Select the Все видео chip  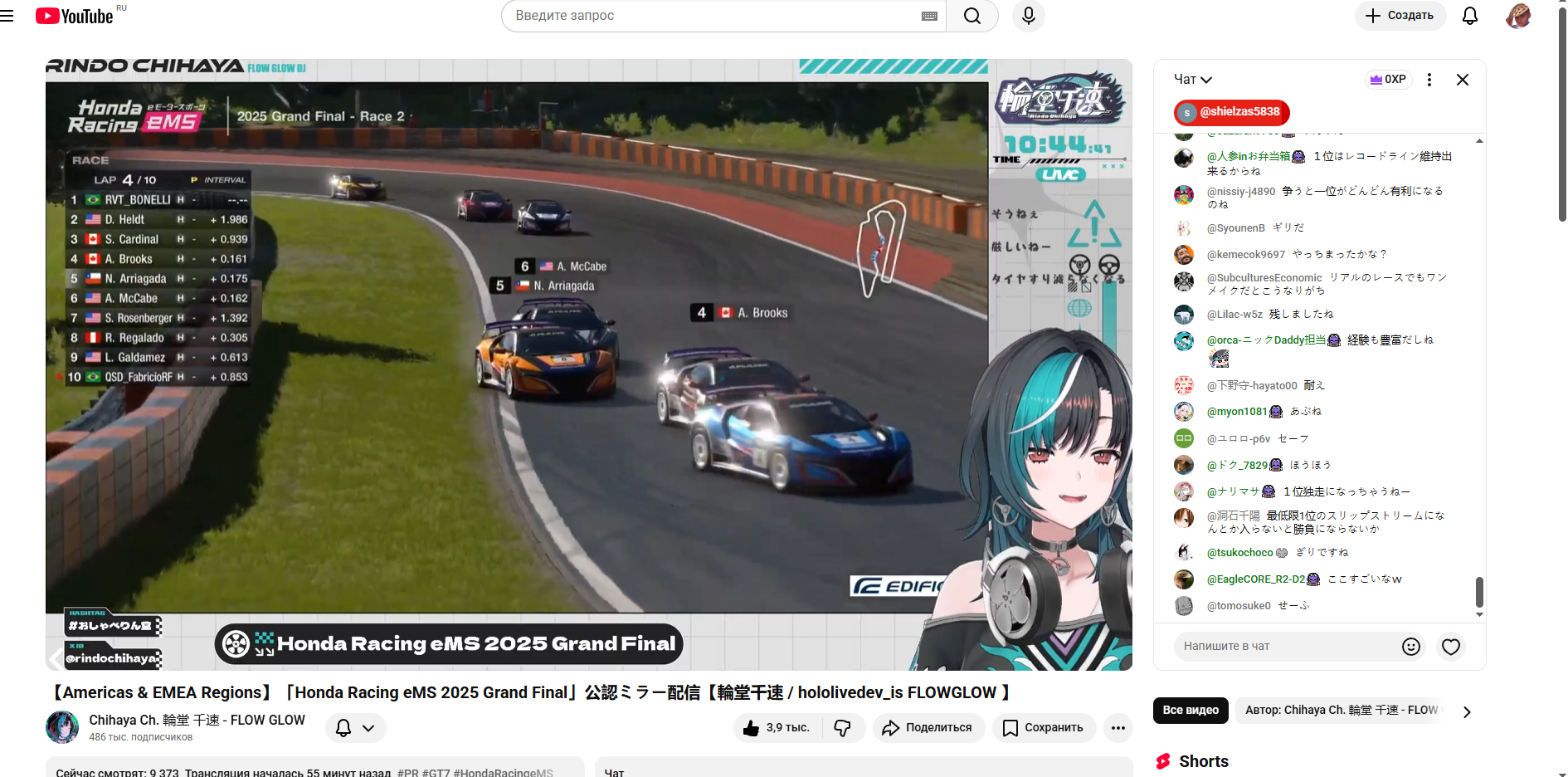(x=1191, y=711)
